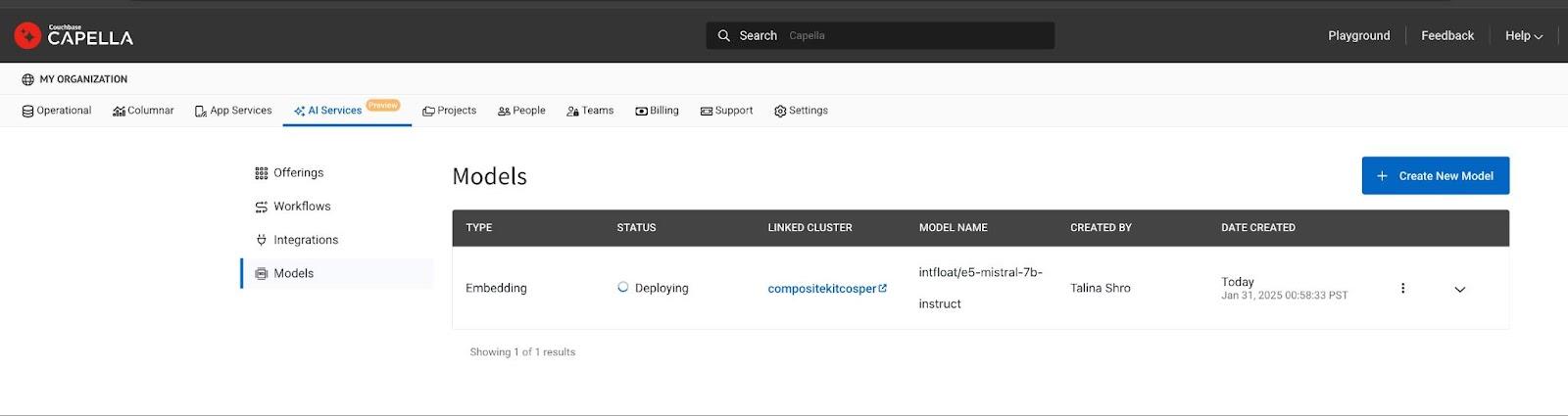This screenshot has width=1568, height=416.
Task: Go to the Billing tab
Action: [x=657, y=111]
